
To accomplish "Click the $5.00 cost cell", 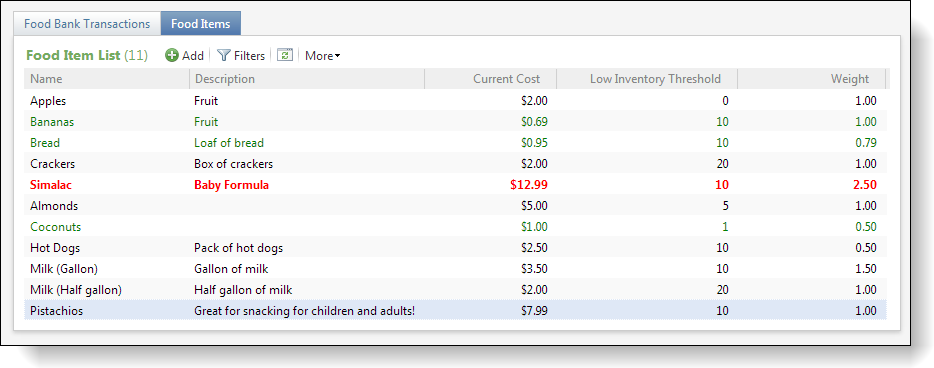I will pos(534,206).
